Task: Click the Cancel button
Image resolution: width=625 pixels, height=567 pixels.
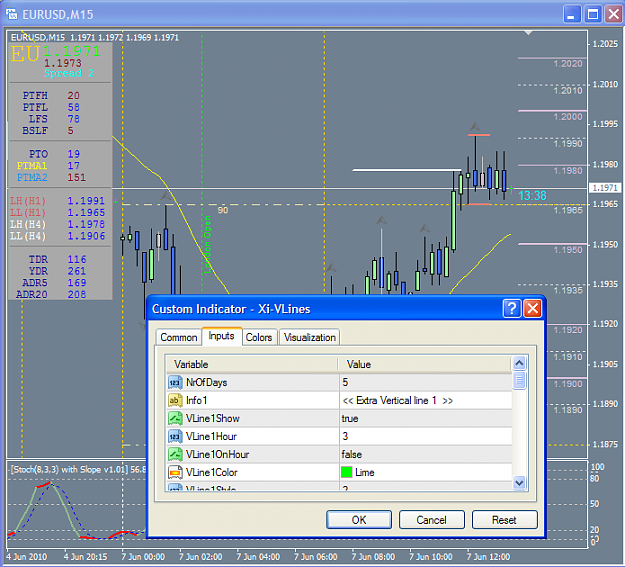Action: pyautogui.click(x=432, y=520)
